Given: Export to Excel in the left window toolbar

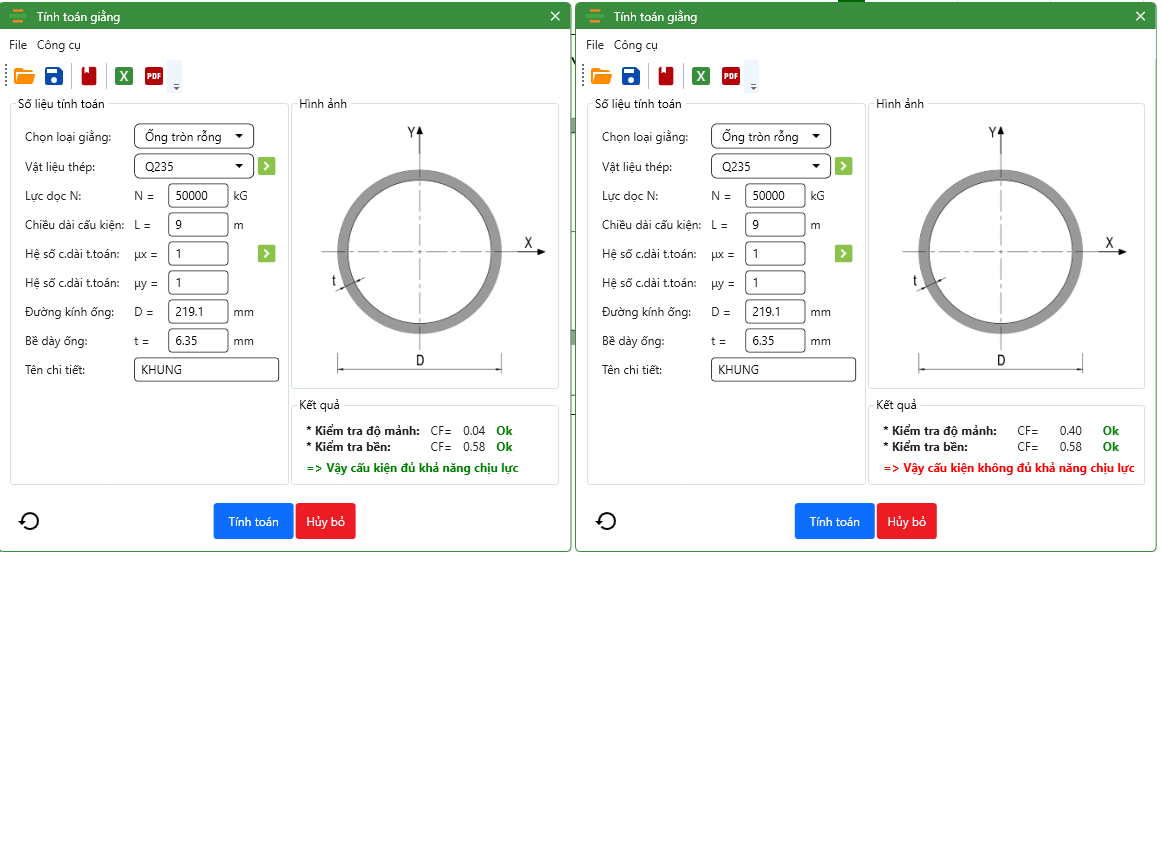Looking at the screenshot, I should [124, 76].
